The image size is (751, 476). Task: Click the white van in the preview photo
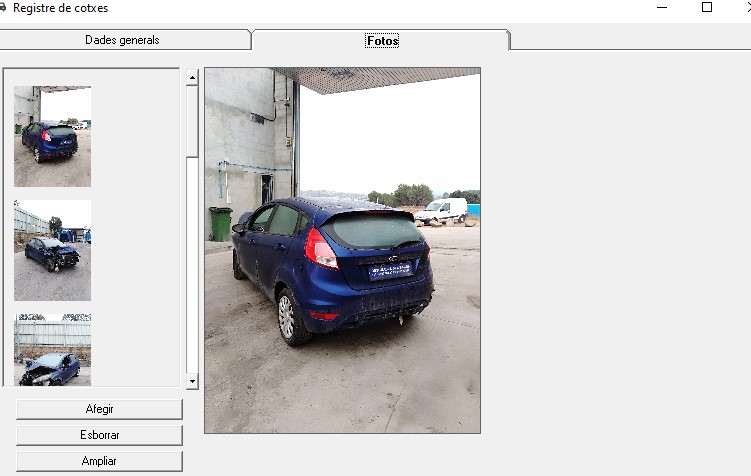tap(442, 210)
